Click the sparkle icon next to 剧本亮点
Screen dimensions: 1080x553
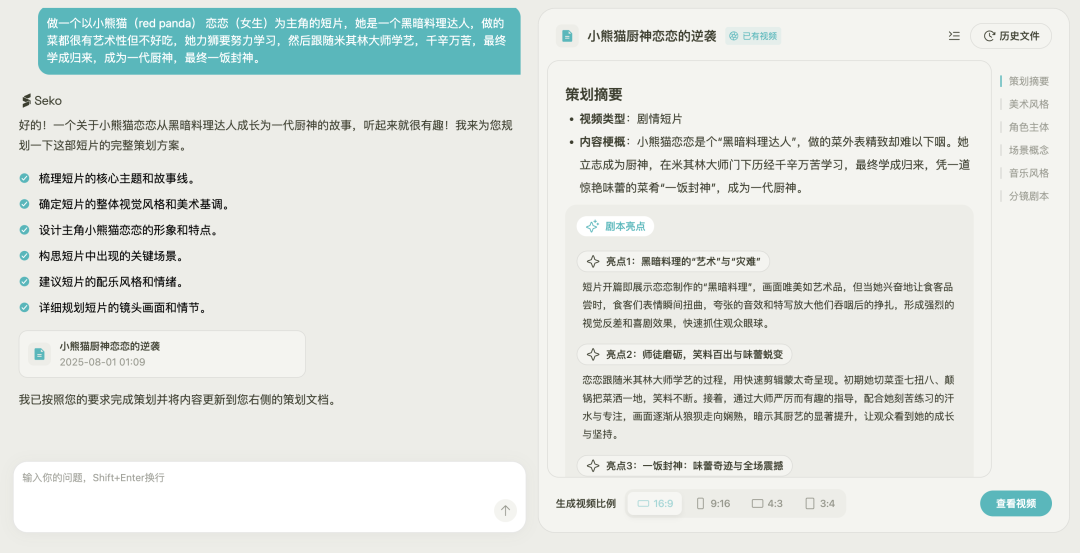tap(592, 226)
